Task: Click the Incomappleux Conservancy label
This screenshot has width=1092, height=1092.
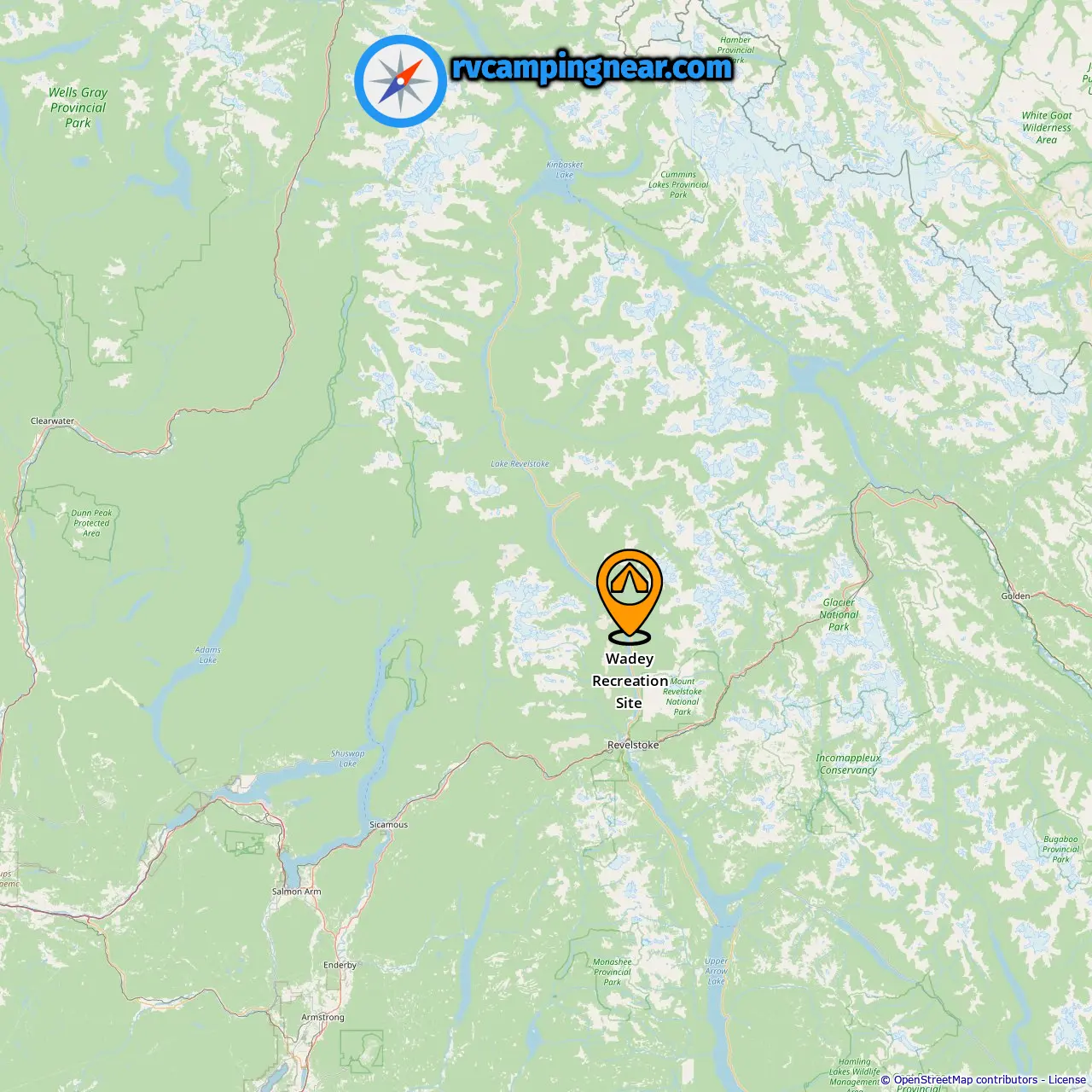Action: coord(848,764)
